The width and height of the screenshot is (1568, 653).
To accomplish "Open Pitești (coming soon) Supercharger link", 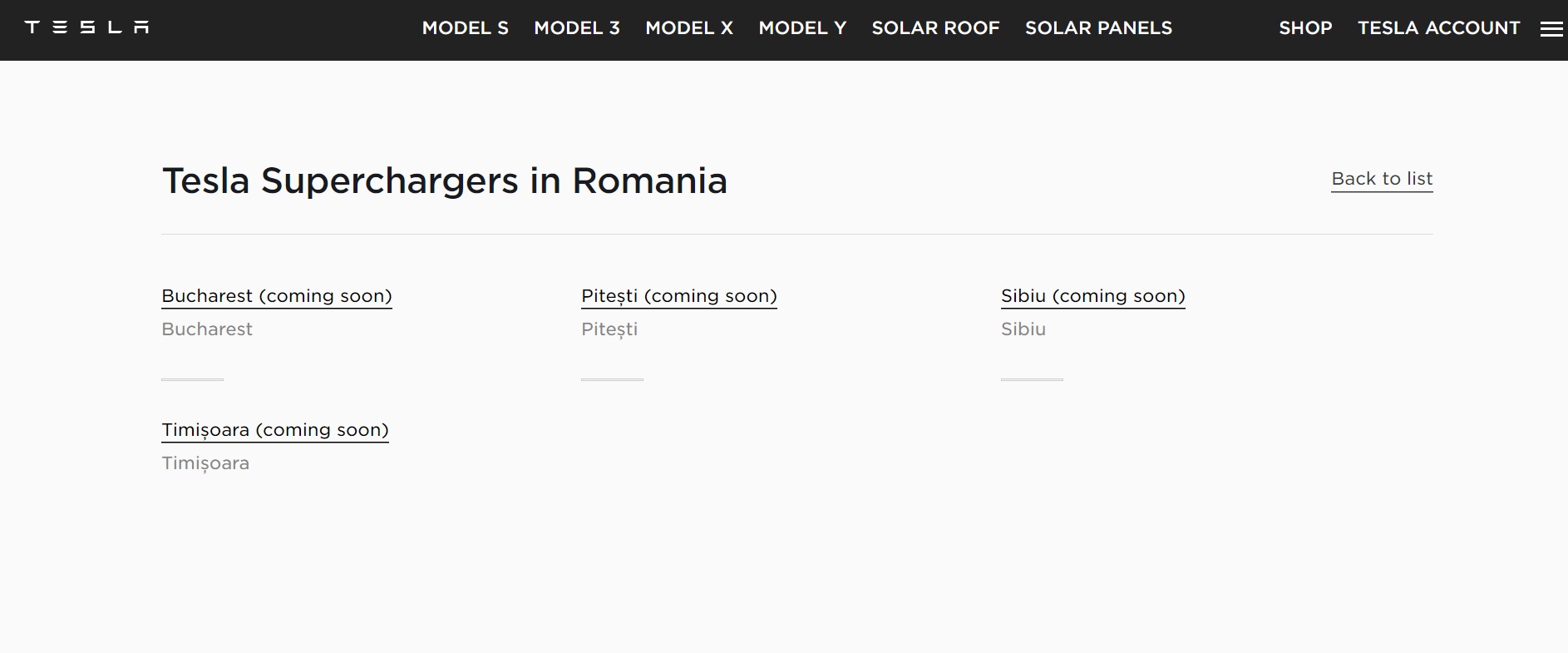I will pos(678,296).
